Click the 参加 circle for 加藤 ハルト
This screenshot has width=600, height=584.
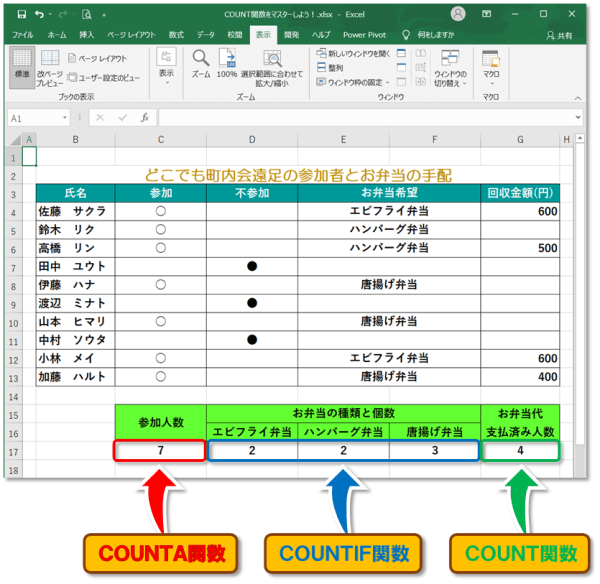161,377
